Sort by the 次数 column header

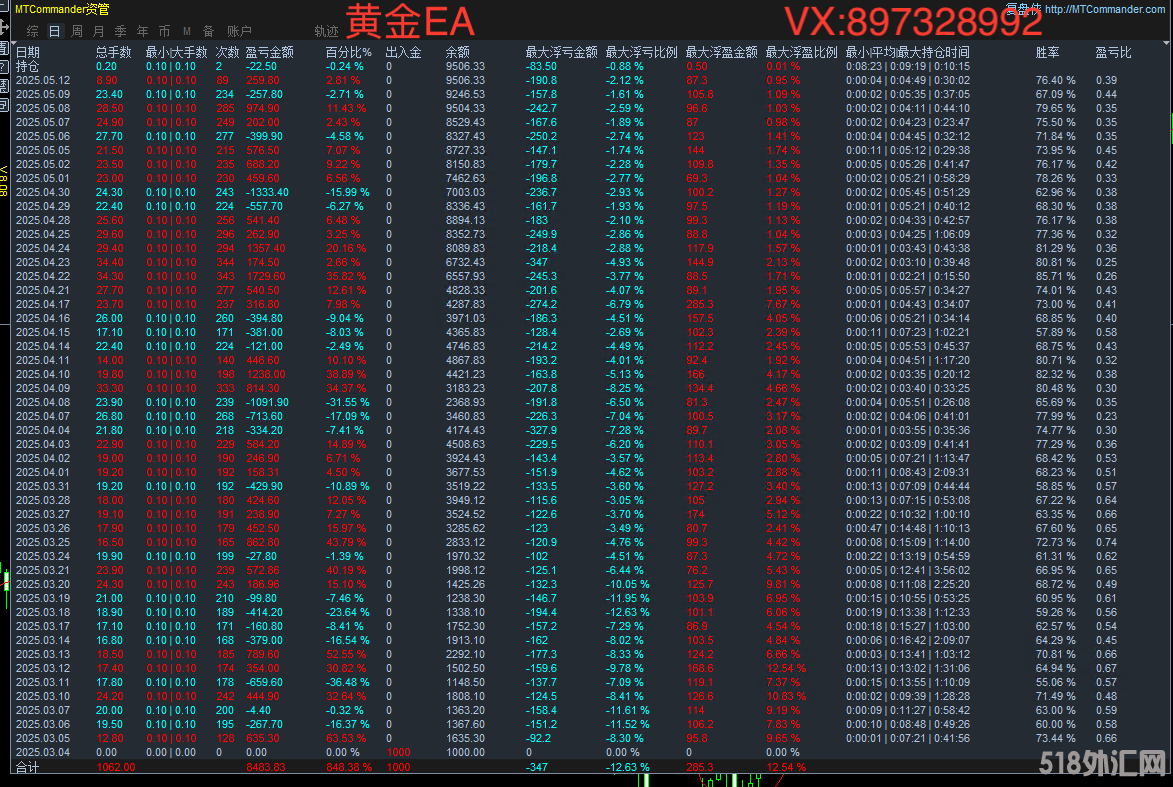(227, 52)
